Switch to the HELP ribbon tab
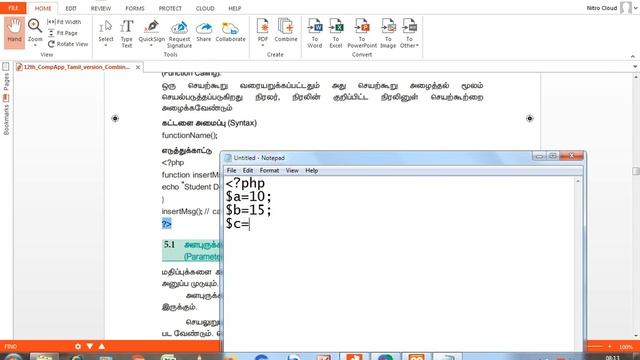The height and width of the screenshot is (360, 640). pos(235,8)
